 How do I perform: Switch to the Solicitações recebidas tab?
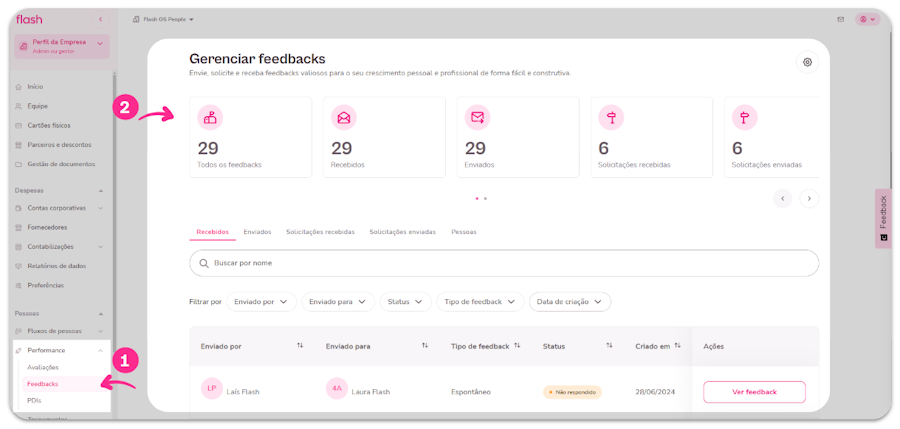click(x=320, y=232)
